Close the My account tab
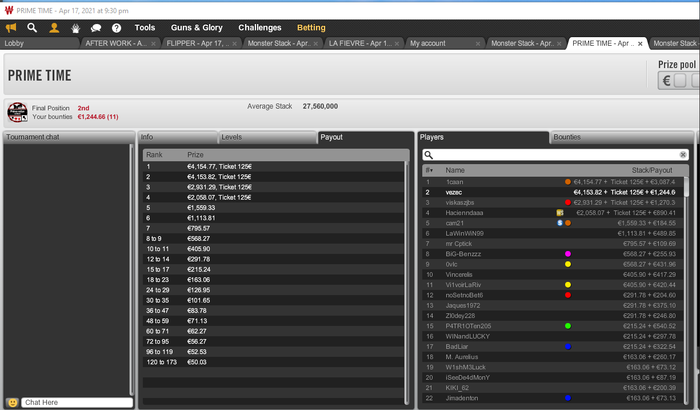Image resolution: width=700 pixels, height=410 pixels. click(478, 43)
